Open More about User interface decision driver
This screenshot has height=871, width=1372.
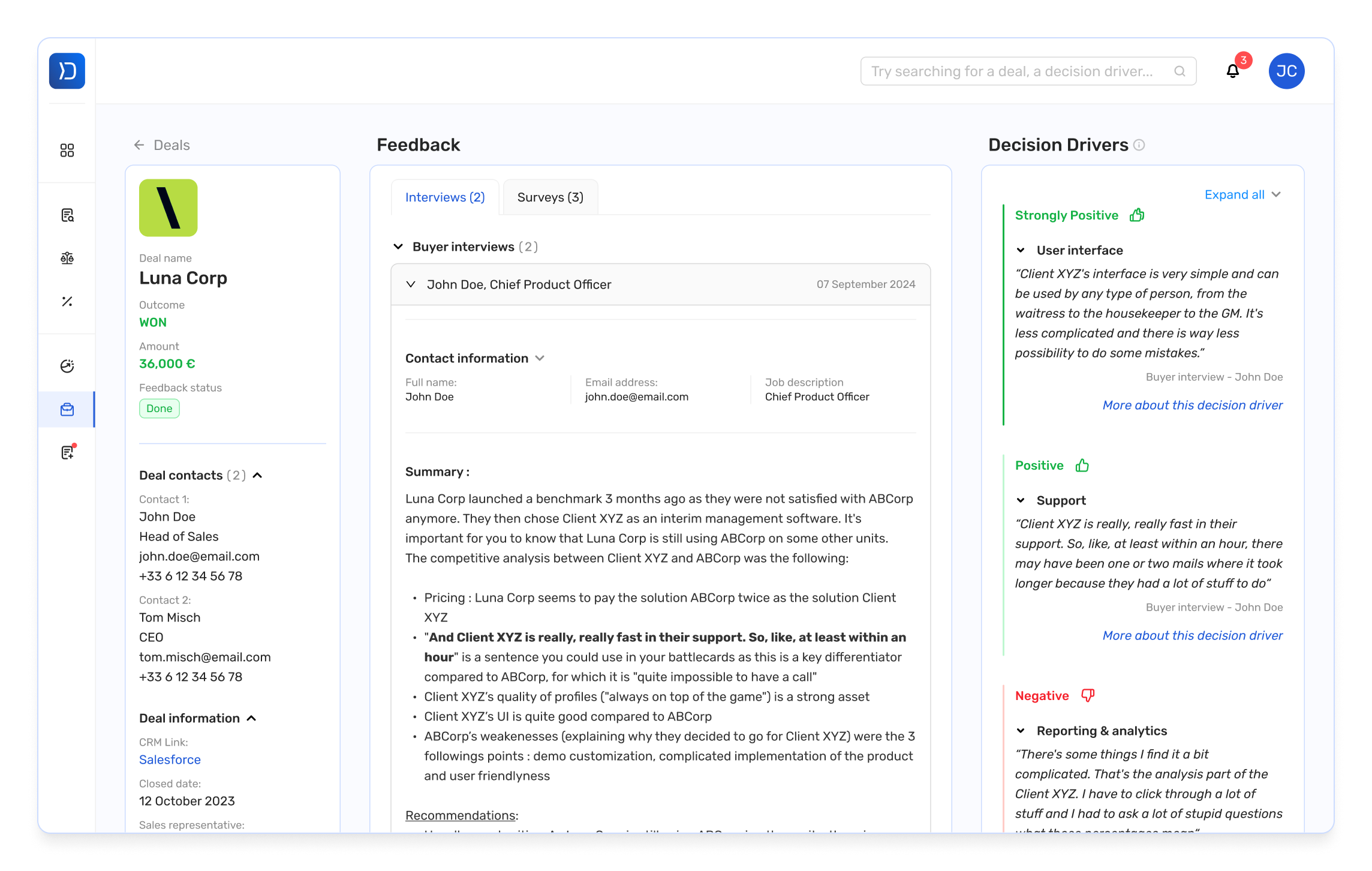point(1193,405)
